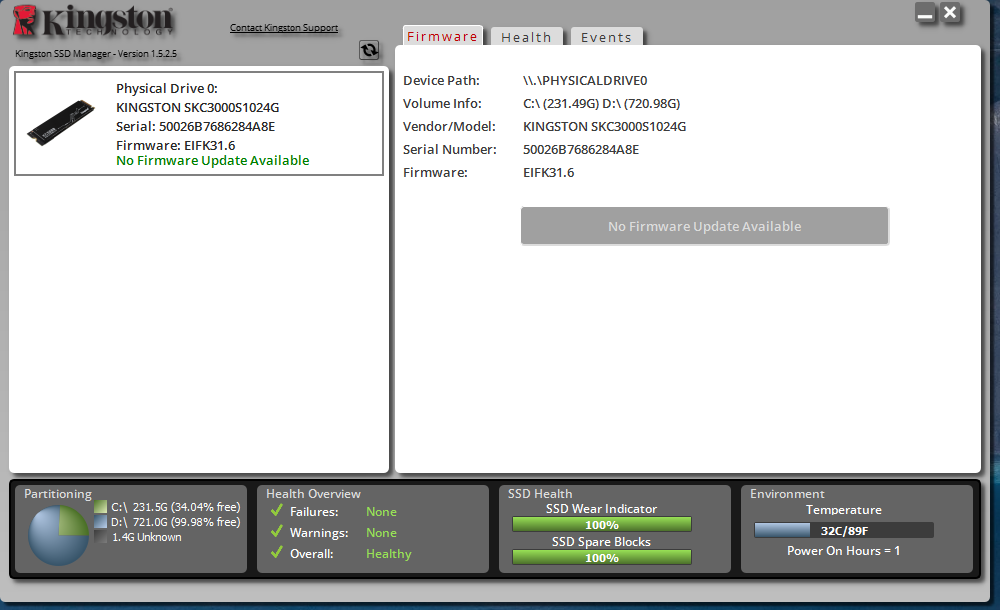Screen dimensions: 1000x610
Task: Click the Health Overview panel heading
Action: 313,494
